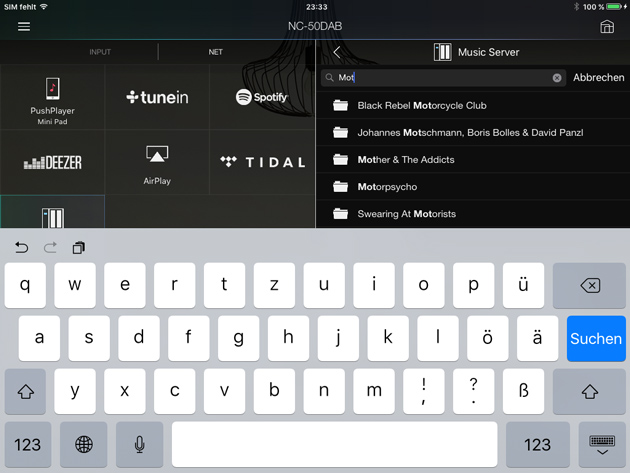This screenshot has height=473, width=630.
Task: Tap the right shift key
Action: [589, 391]
